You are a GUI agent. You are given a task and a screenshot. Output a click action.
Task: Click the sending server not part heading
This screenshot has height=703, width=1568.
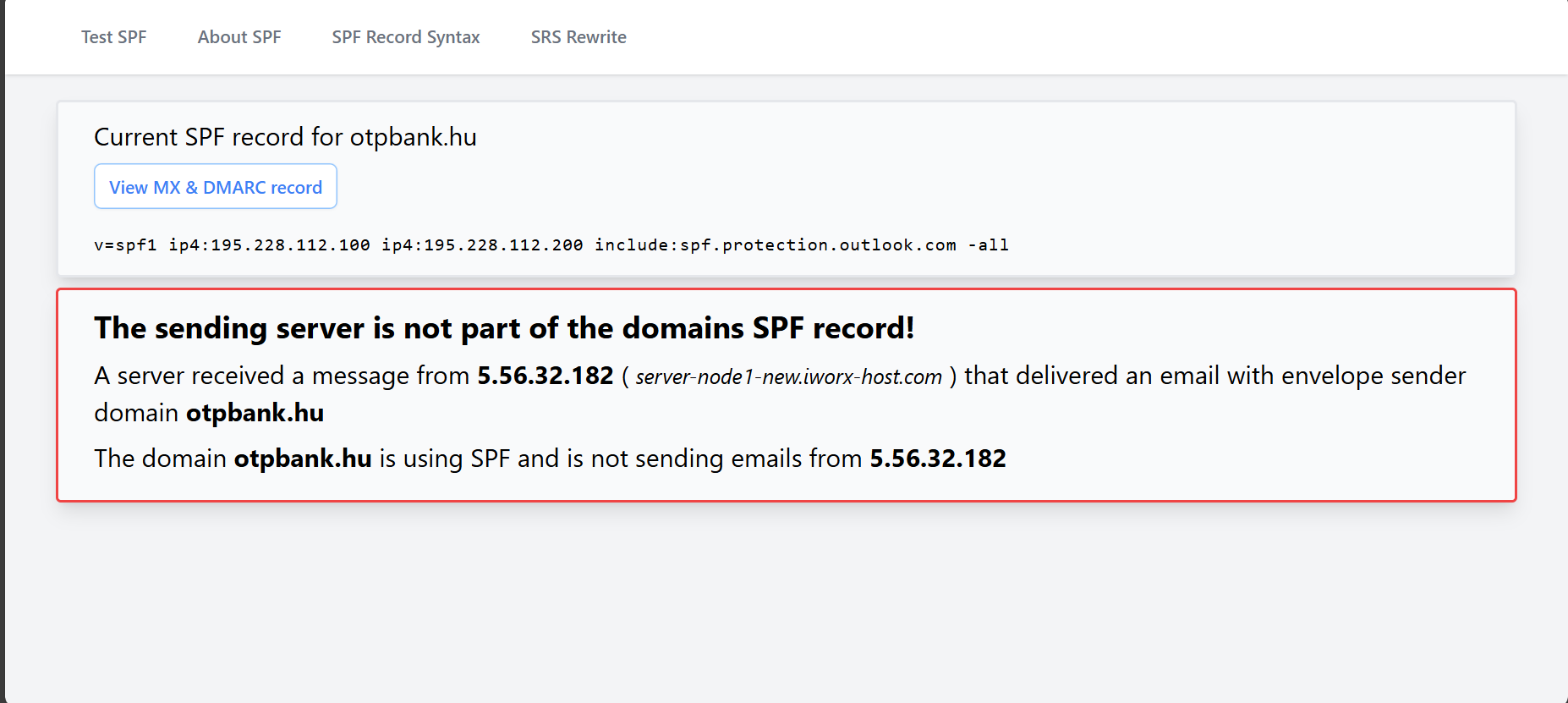504,328
